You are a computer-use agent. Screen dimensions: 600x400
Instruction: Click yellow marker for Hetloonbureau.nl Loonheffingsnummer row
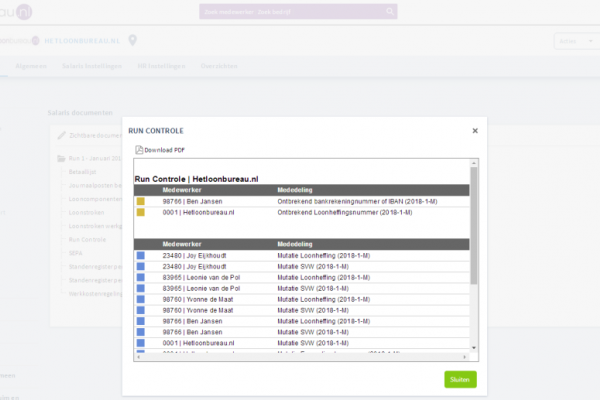tap(141, 212)
